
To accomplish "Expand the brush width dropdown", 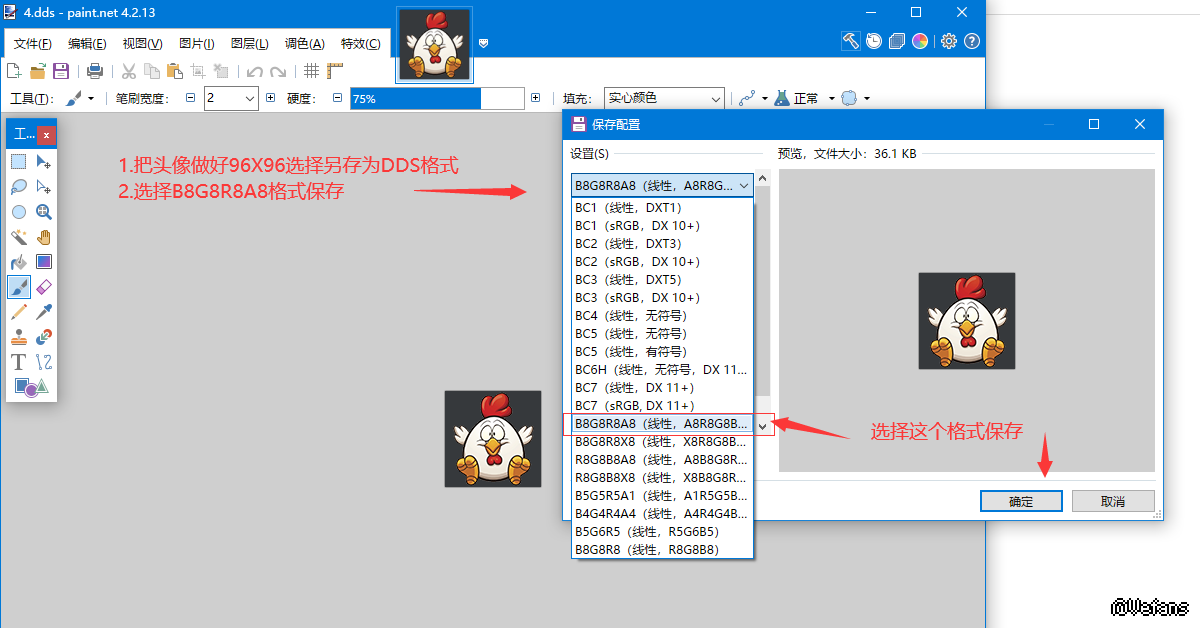I will [x=249, y=98].
